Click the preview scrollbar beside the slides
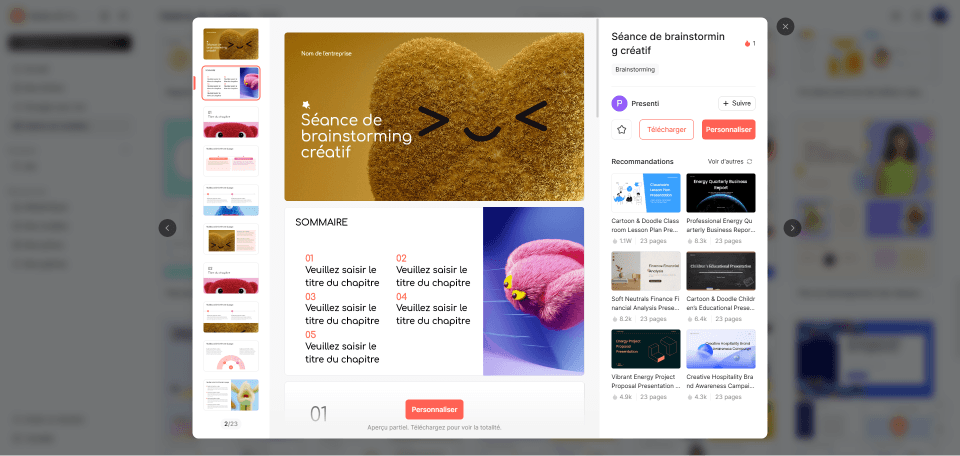 point(598,69)
